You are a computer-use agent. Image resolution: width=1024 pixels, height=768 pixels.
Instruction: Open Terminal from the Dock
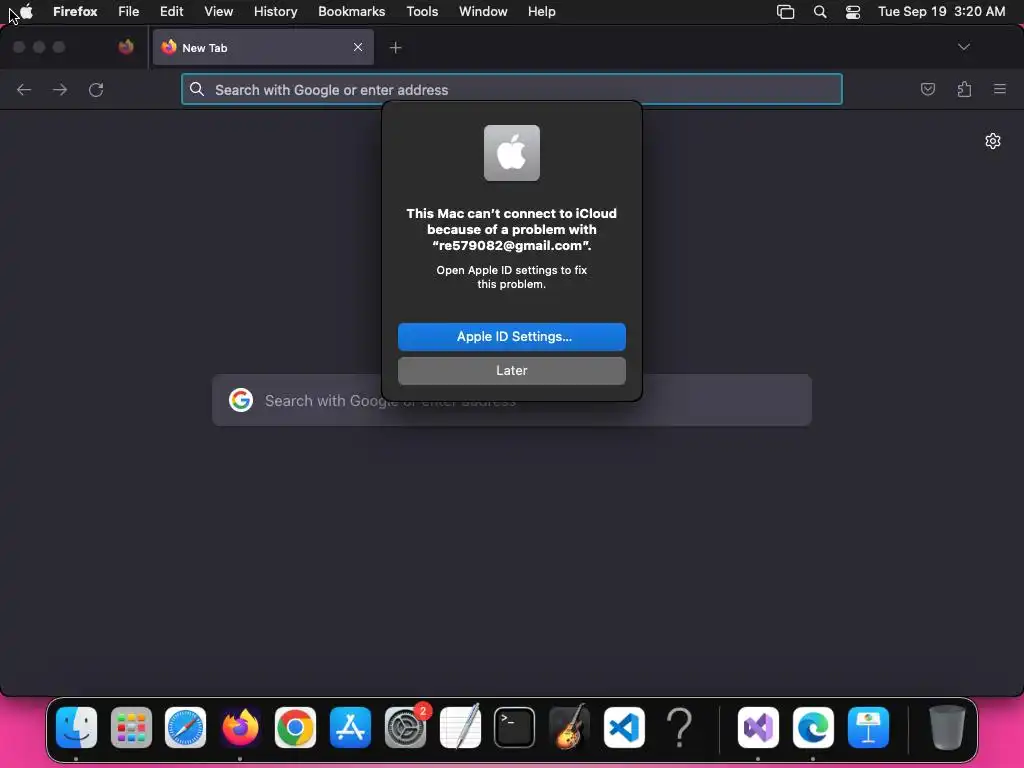coord(515,728)
